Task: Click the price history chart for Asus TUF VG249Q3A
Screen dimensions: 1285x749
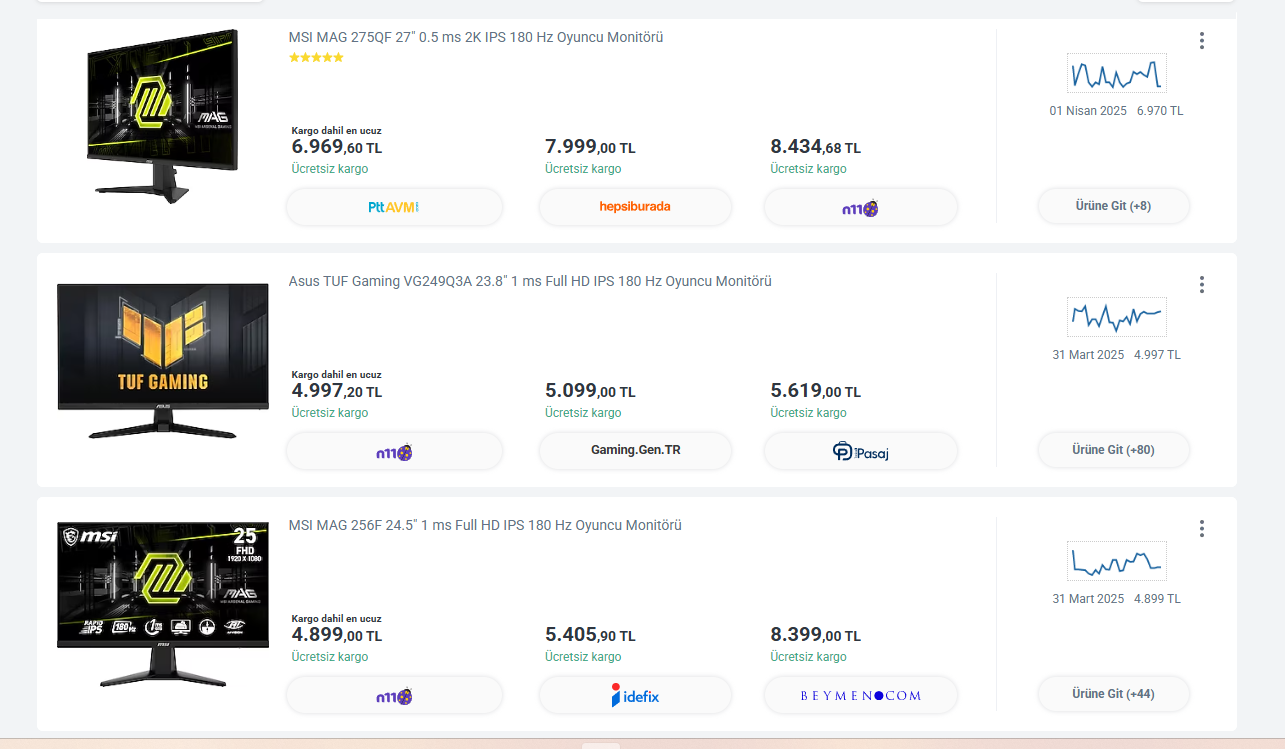Action: pos(1116,317)
